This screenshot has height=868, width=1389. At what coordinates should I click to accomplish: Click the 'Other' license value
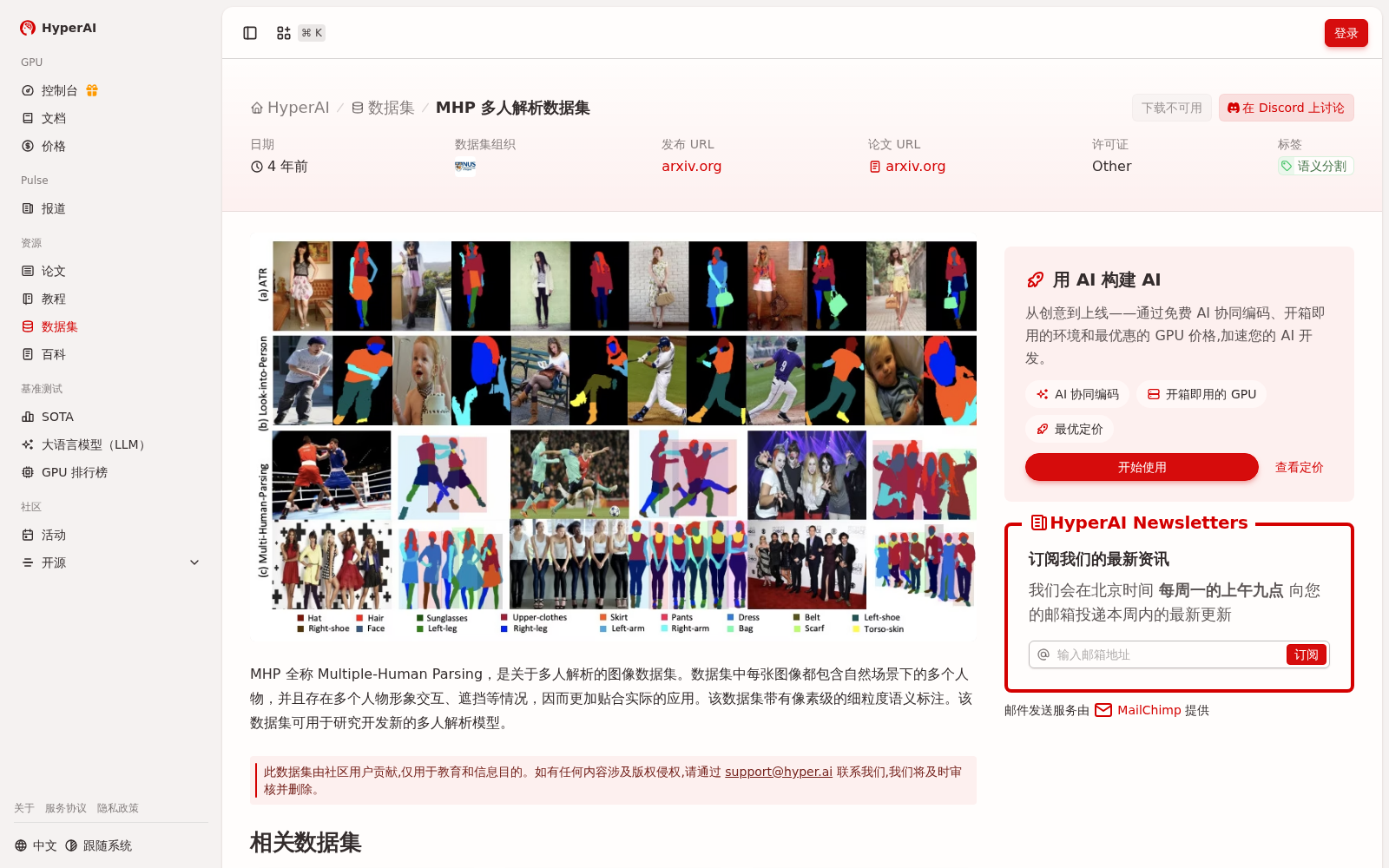coord(1111,166)
